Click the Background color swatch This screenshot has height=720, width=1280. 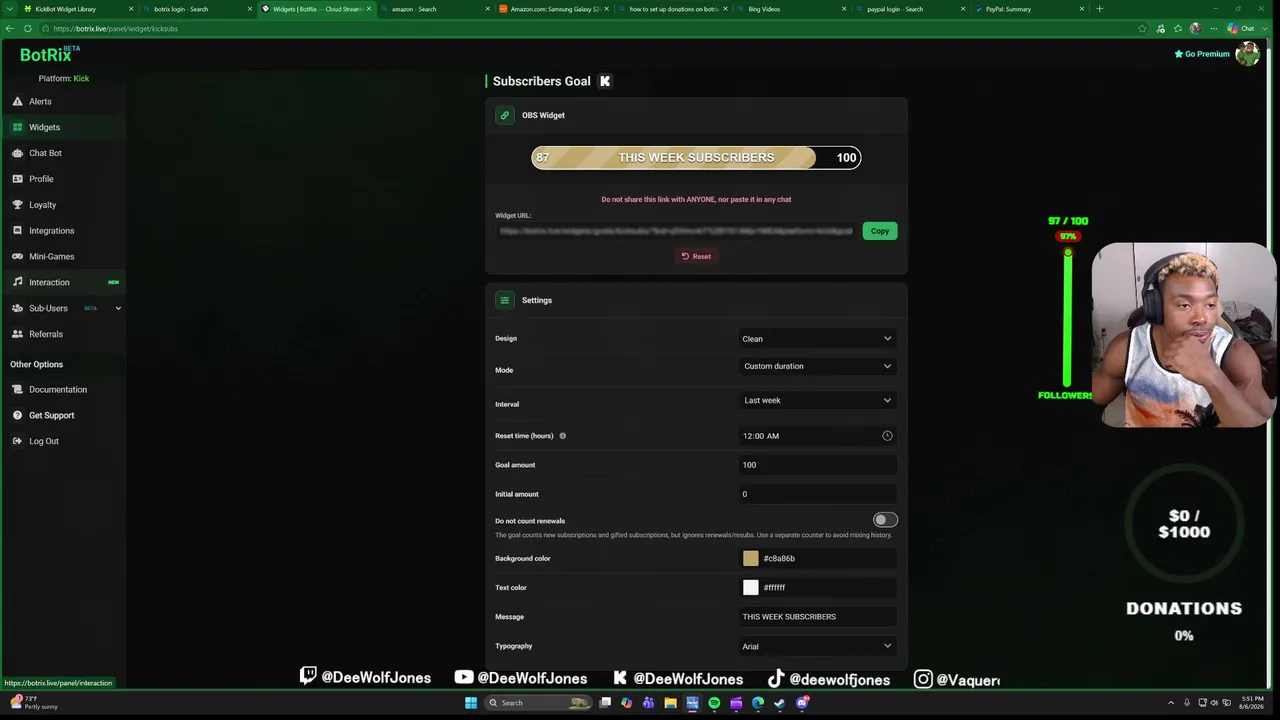(x=751, y=558)
